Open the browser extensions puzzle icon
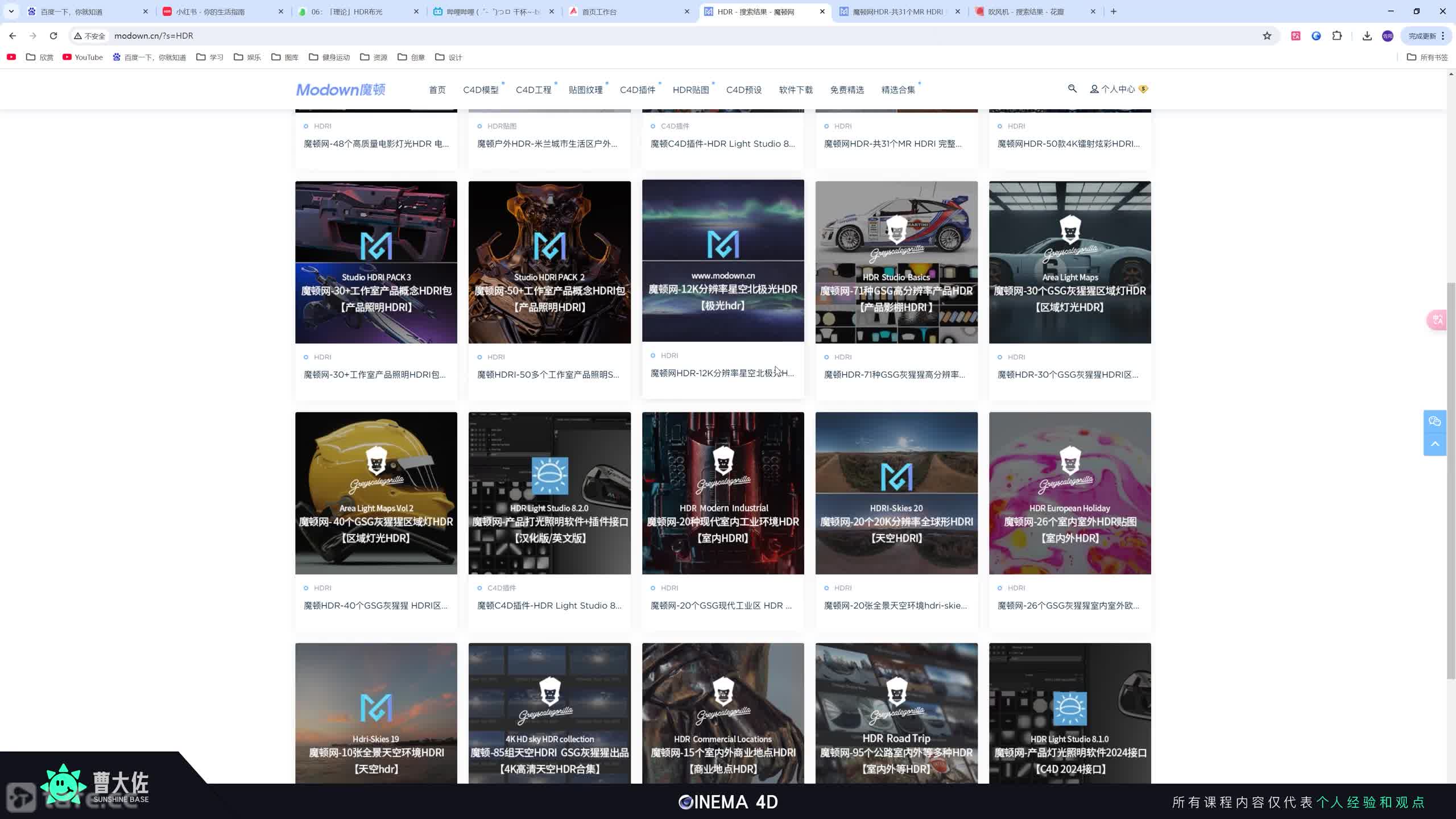 [1337, 36]
